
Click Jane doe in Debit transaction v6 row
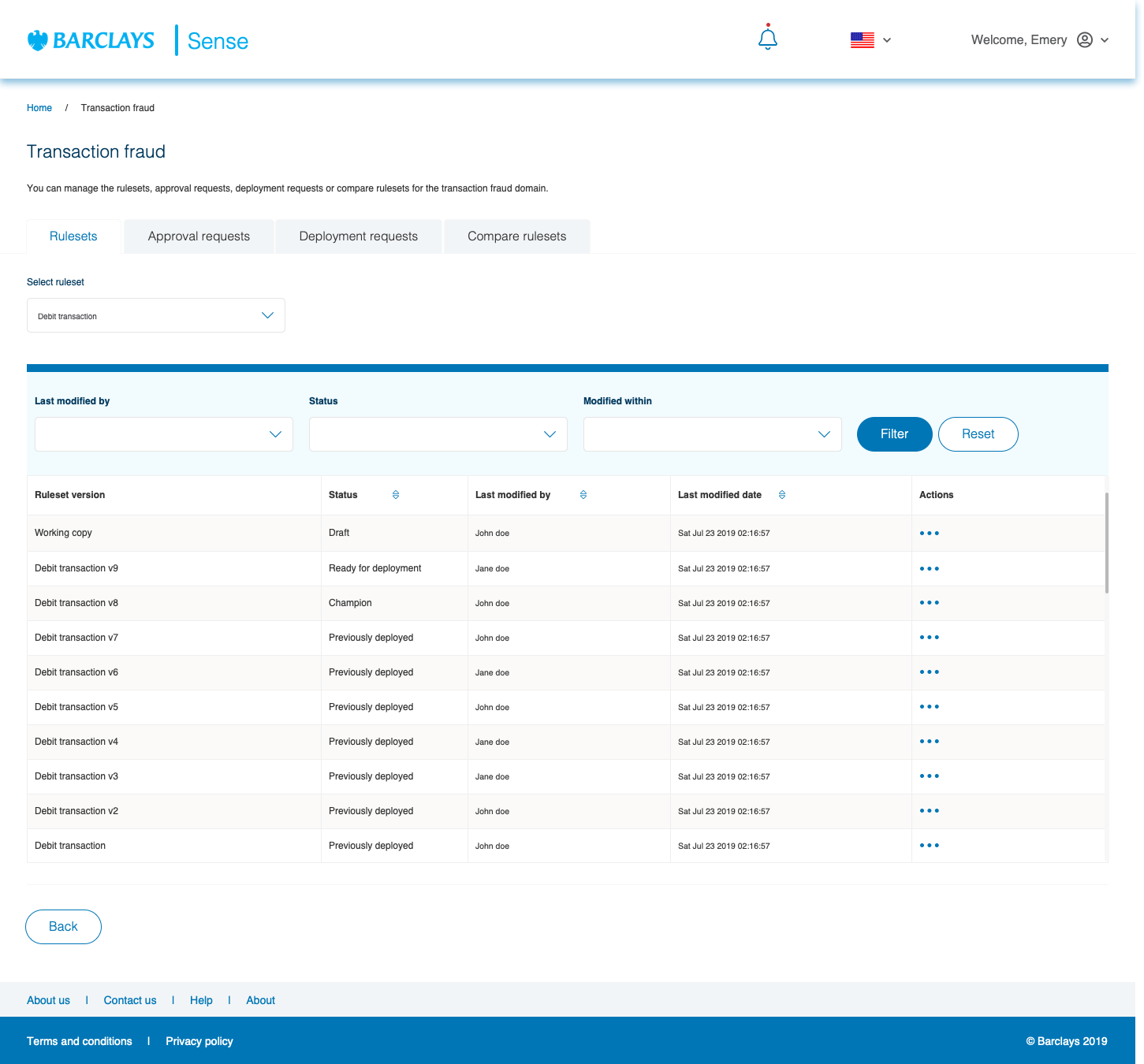(492, 673)
